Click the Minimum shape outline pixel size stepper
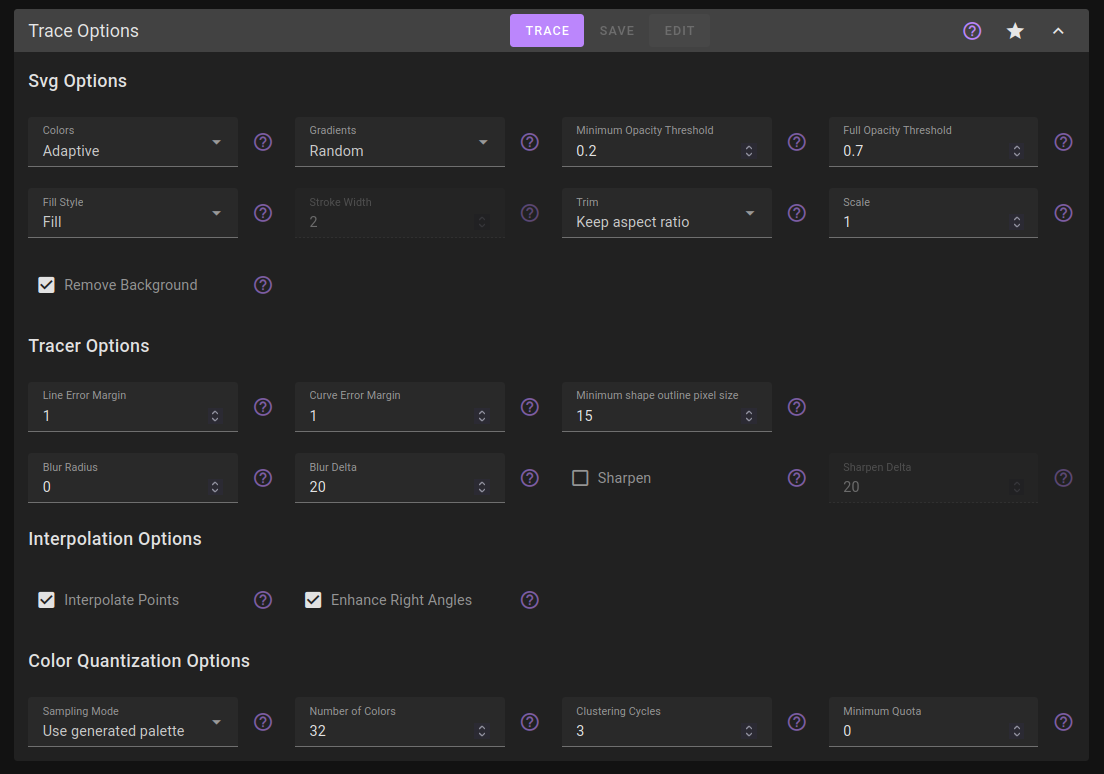 pos(749,416)
